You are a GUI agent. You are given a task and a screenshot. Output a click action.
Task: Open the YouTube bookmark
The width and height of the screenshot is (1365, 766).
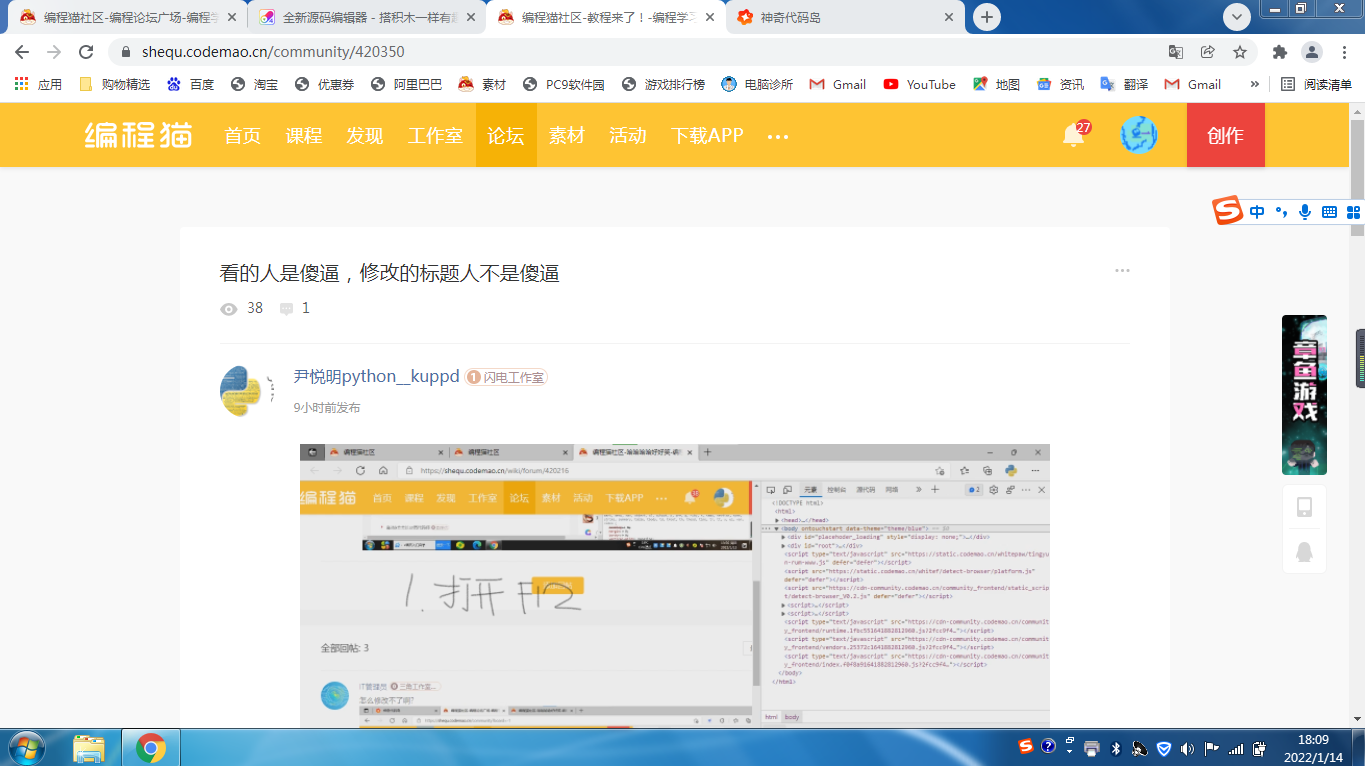point(919,85)
